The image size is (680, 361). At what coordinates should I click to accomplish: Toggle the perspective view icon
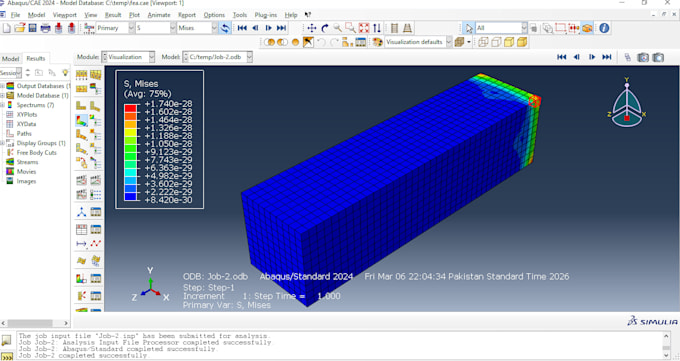[407, 28]
